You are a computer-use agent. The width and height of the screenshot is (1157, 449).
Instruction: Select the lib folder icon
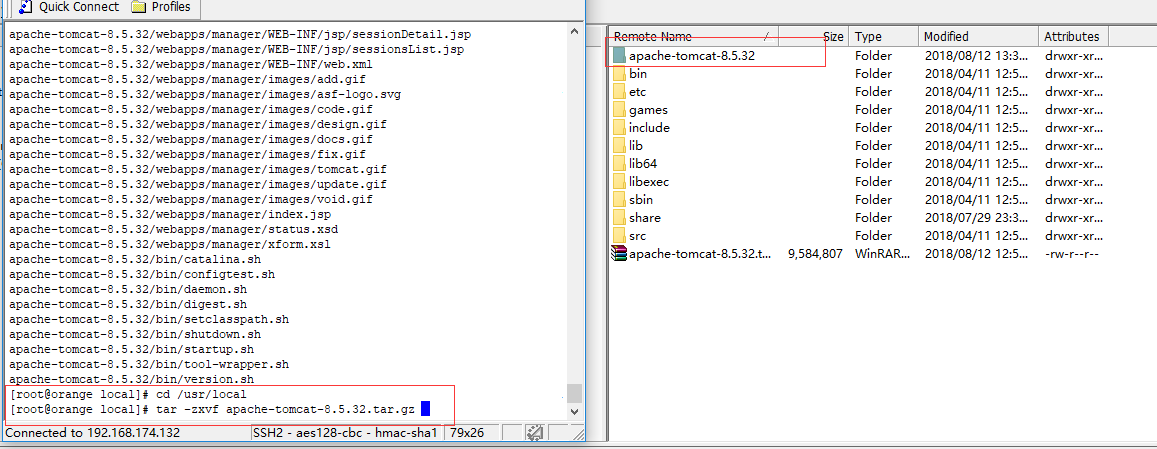[x=618, y=145]
